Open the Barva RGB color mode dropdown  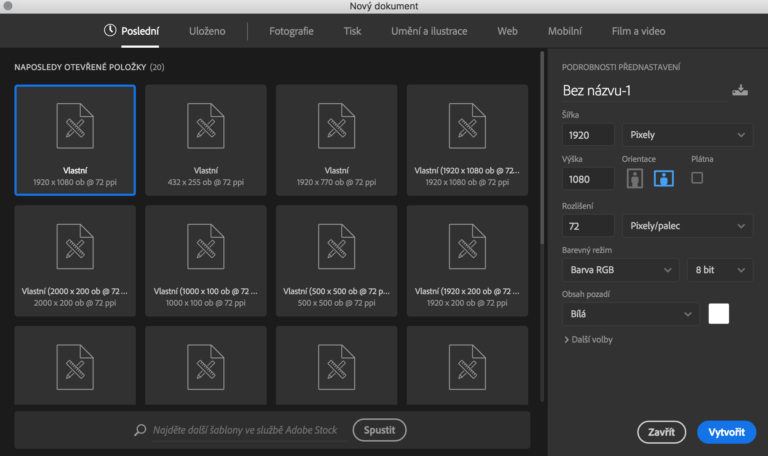pos(620,270)
